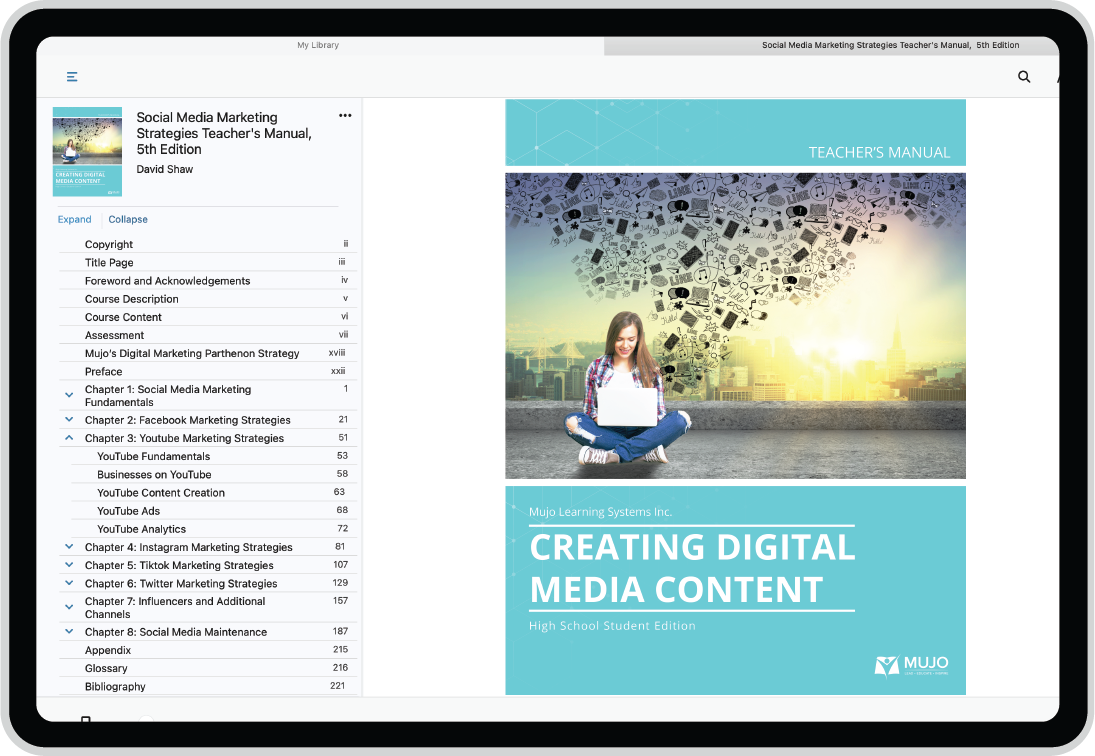Click the Collapse link
Screen dimensions: 1095x756
(x=128, y=219)
